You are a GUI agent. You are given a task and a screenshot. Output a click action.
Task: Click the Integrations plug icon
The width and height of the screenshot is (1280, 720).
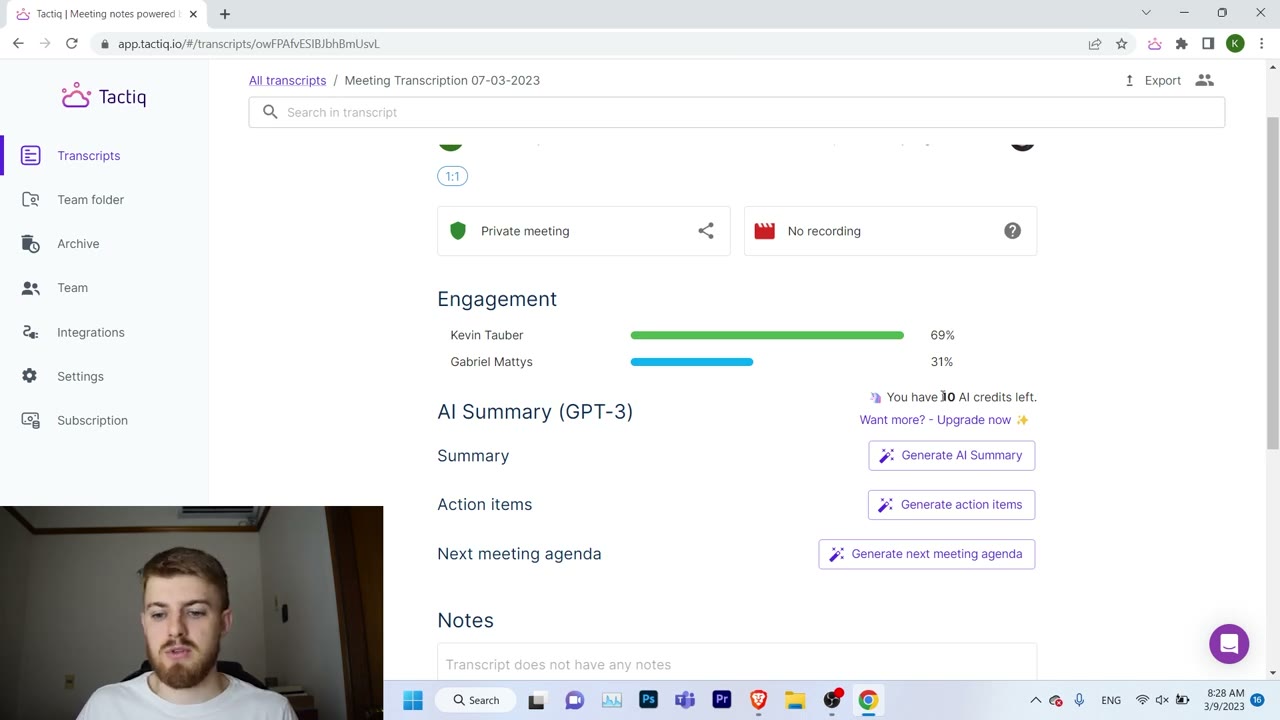[30, 332]
